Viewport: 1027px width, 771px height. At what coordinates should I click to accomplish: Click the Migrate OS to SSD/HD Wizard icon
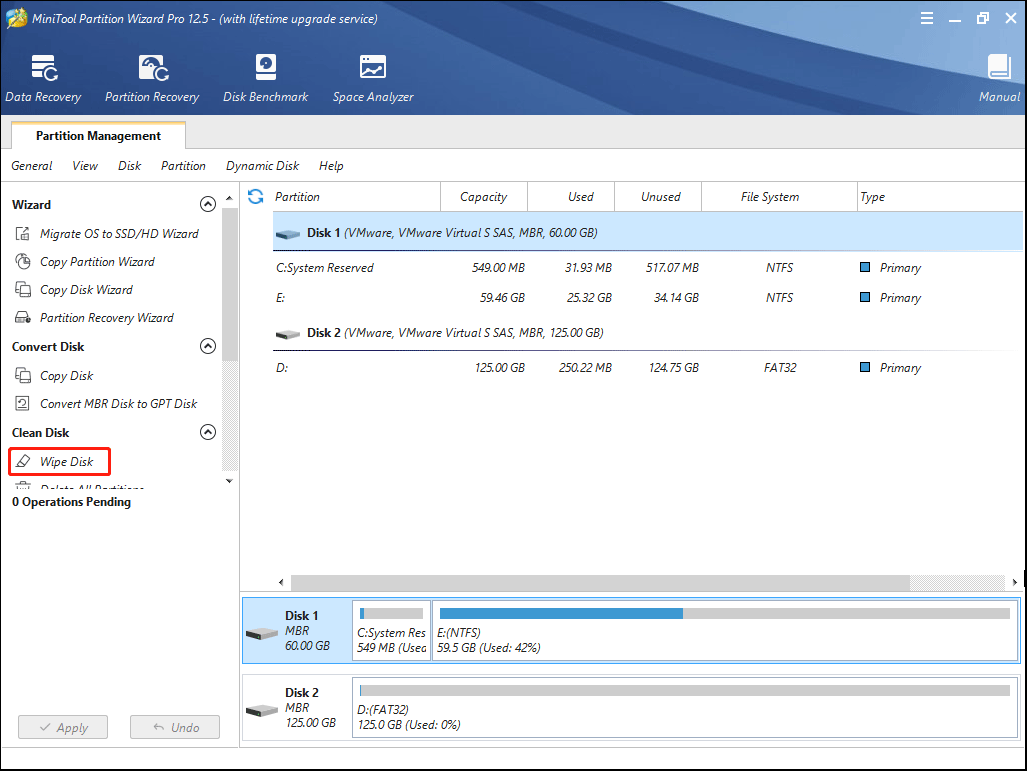(x=23, y=234)
